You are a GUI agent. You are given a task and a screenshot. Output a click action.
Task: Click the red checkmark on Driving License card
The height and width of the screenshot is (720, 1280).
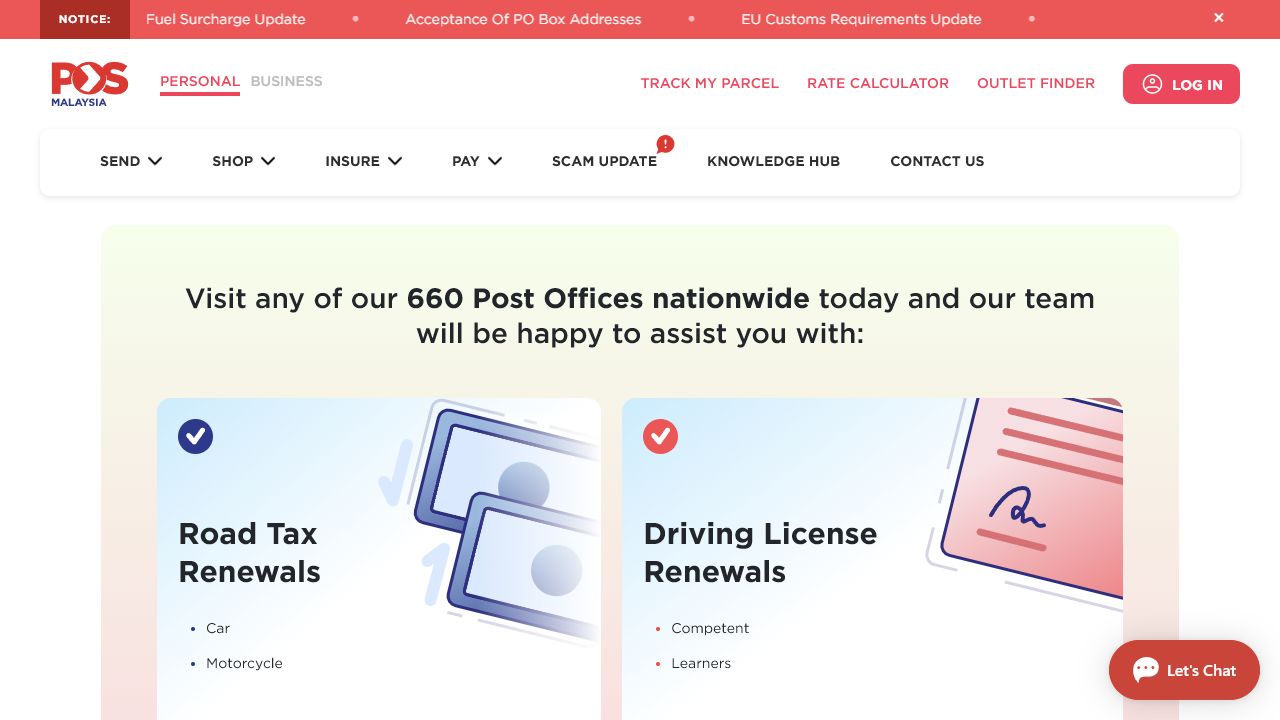point(660,436)
